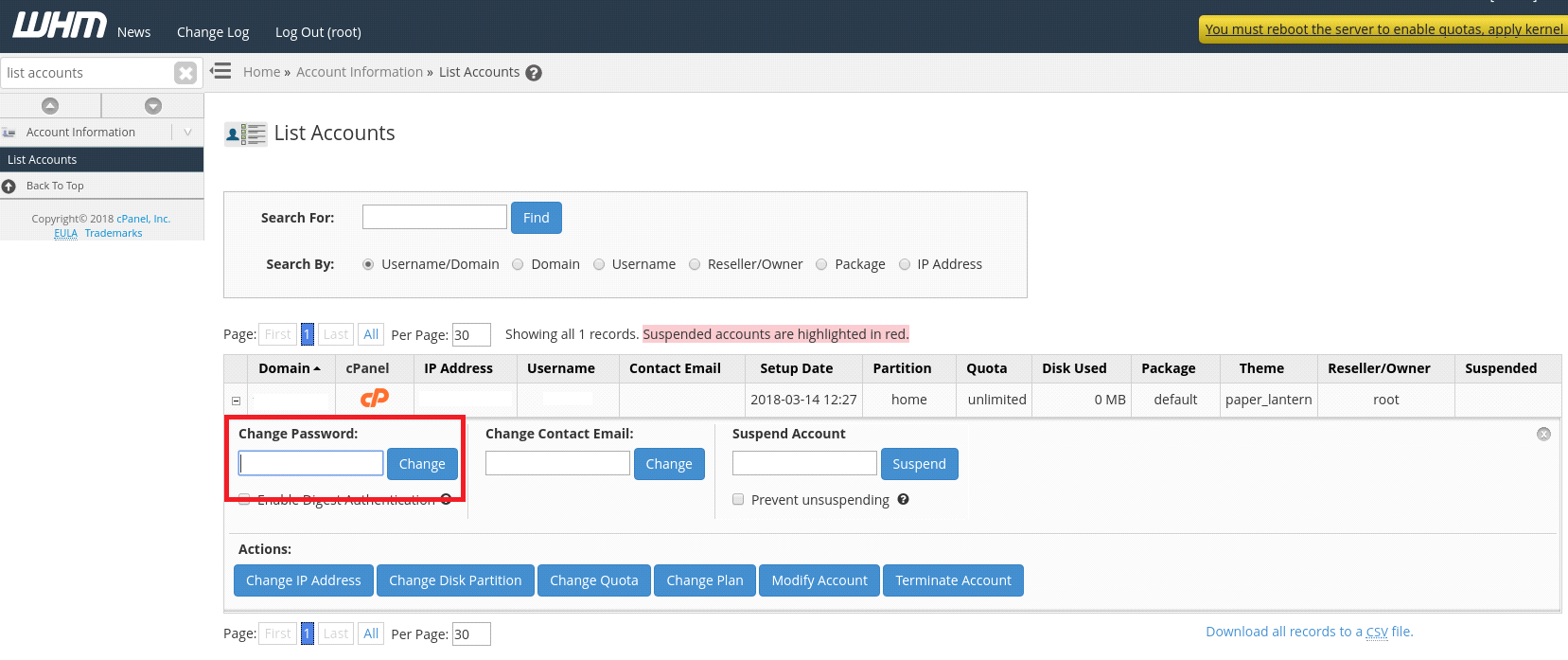This screenshot has height=660, width=1568.
Task: Click the List Accounts page icon
Action: (246, 134)
